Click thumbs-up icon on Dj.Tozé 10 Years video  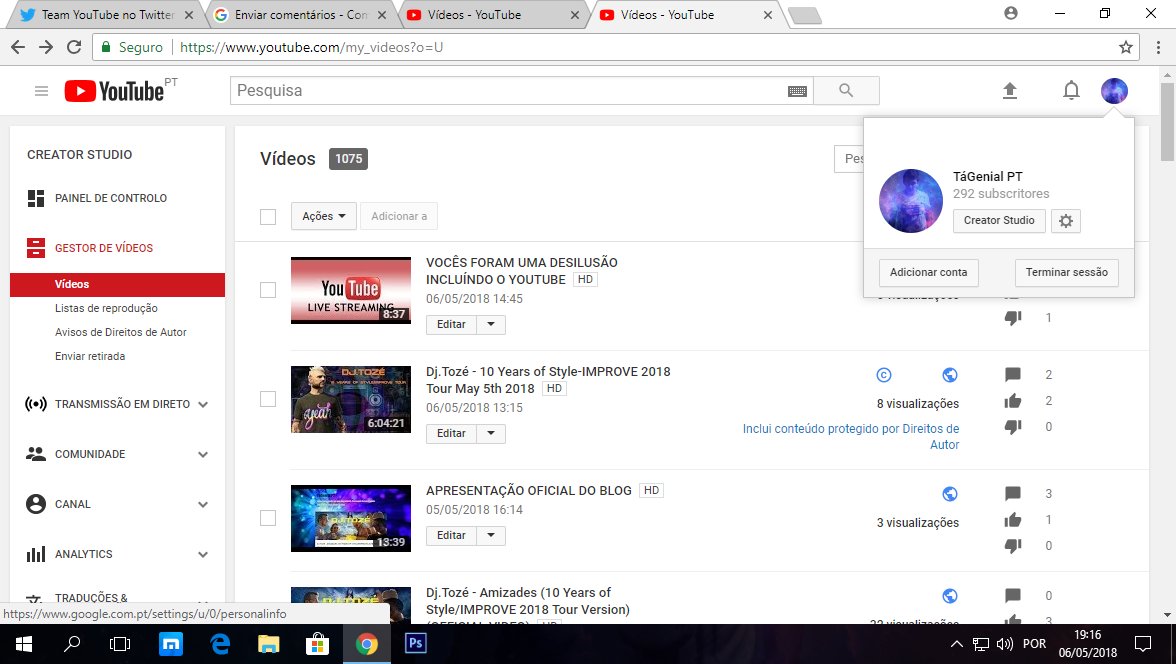pos(1012,401)
